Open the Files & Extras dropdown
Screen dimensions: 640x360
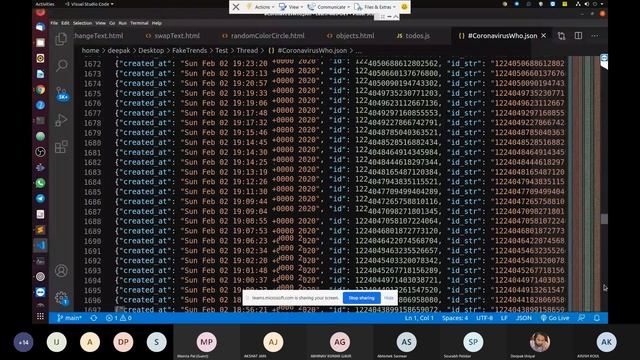click(374, 7)
